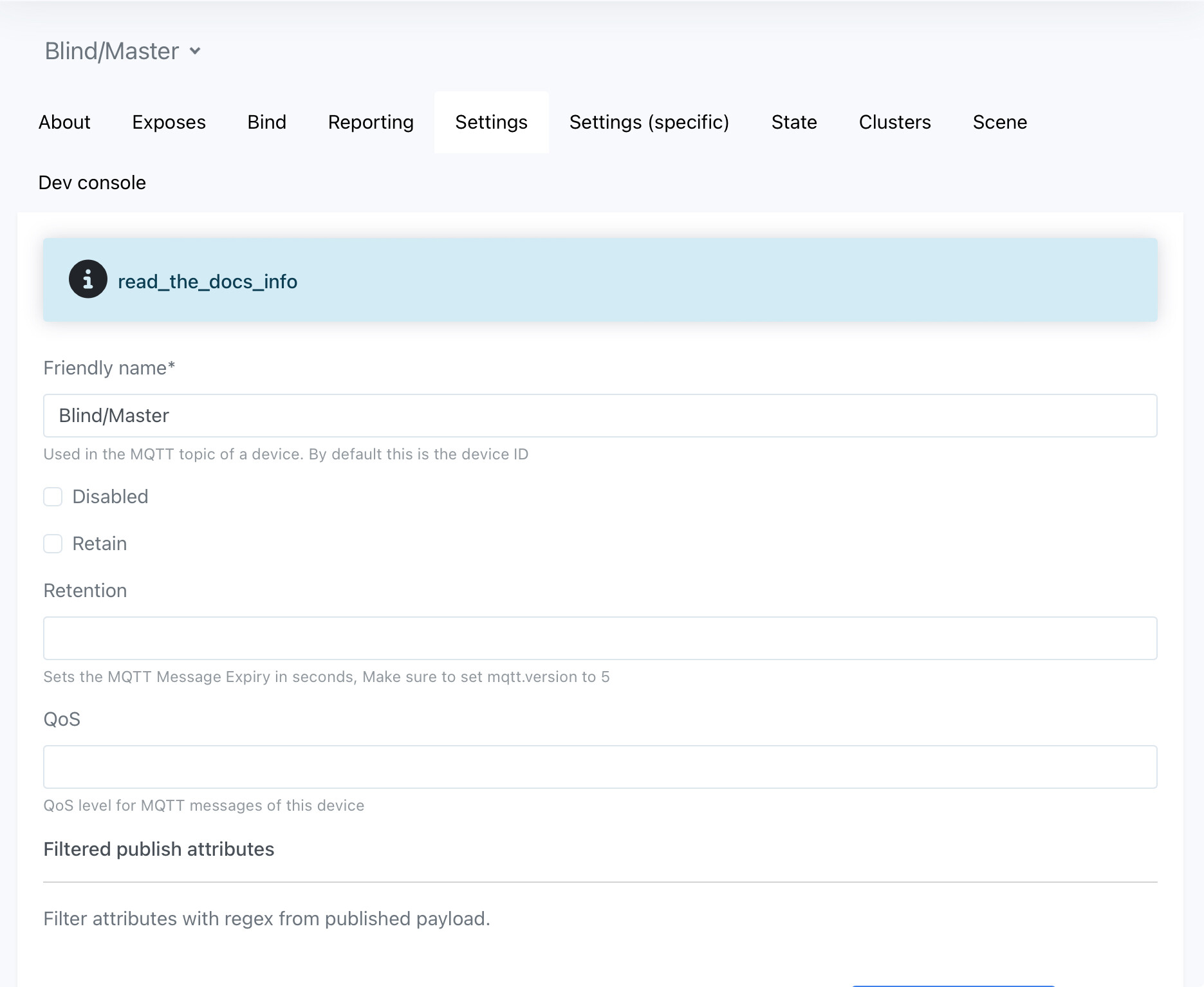Enable the Retain checkbox
The image size is (1204, 987).
tap(53, 544)
